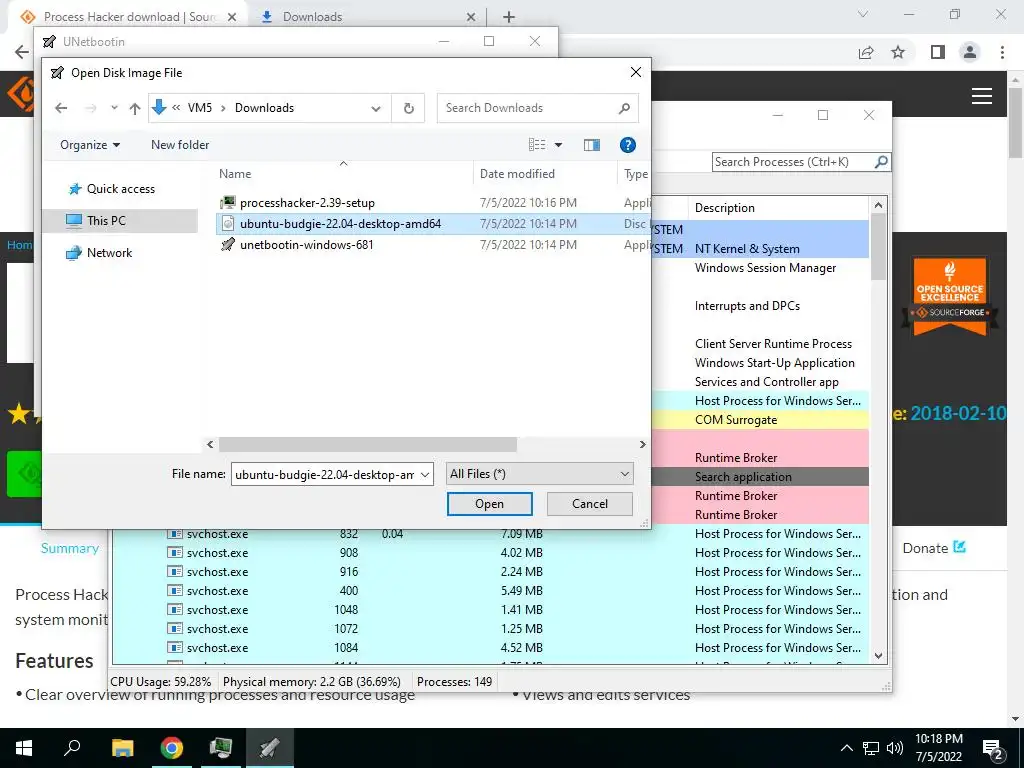Open taskbar search magnifier
This screenshot has height=768, width=1024.
coord(72,747)
